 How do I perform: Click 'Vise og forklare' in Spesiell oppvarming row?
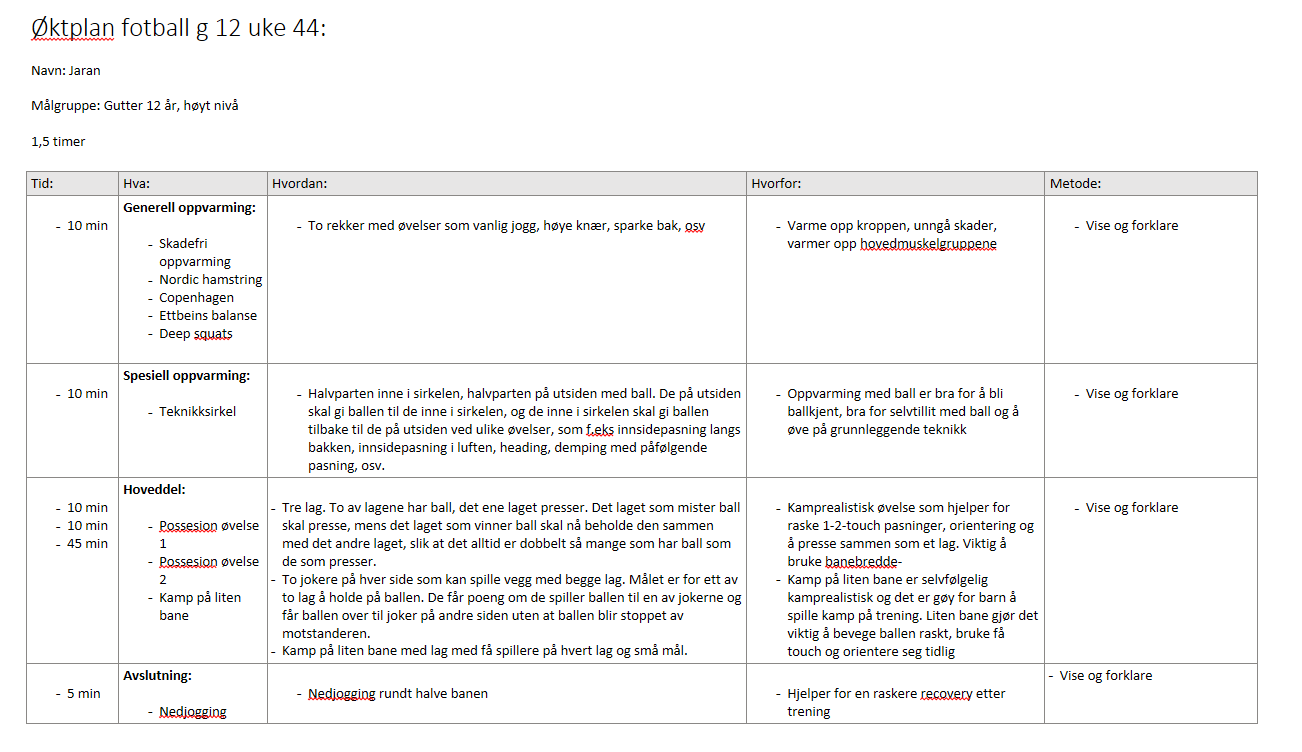1132,394
